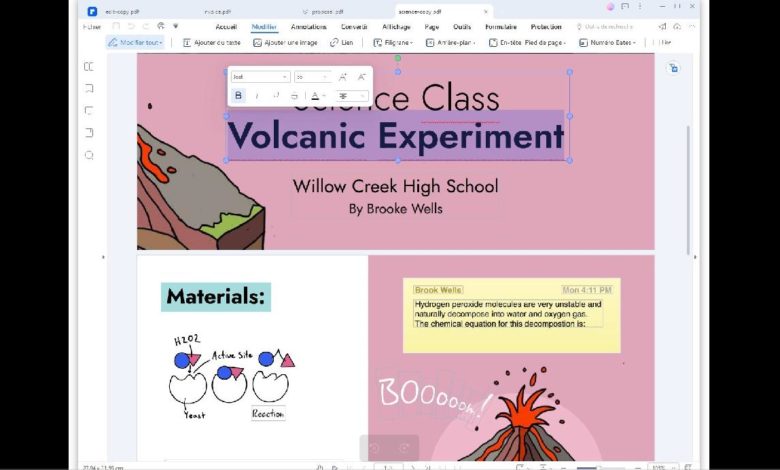The image size is (780, 470).
Task: Expand the left panel collapse arrow
Action: click(103, 257)
